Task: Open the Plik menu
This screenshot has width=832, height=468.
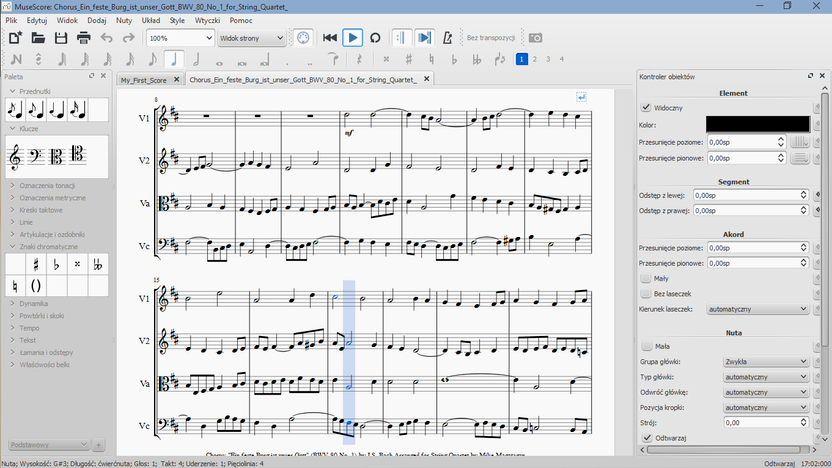Action: pyautogui.click(x=11, y=20)
